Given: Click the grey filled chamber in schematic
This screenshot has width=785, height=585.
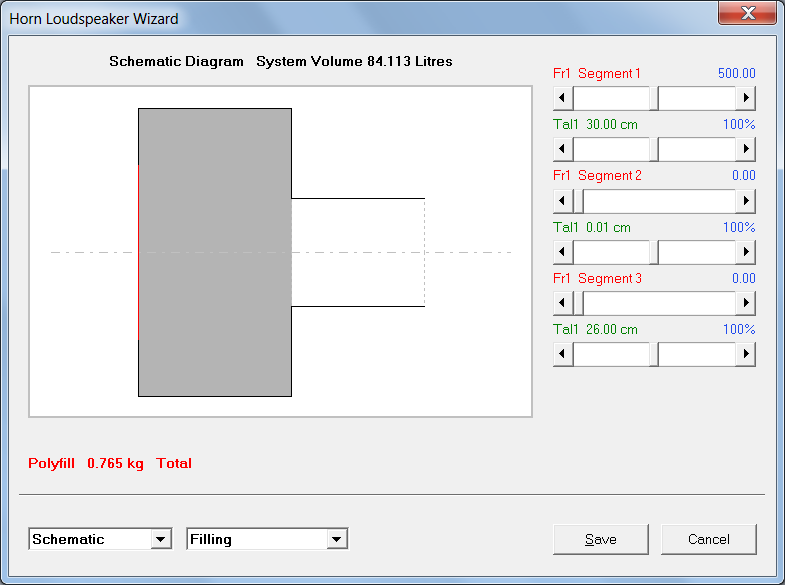Looking at the screenshot, I should (215, 252).
